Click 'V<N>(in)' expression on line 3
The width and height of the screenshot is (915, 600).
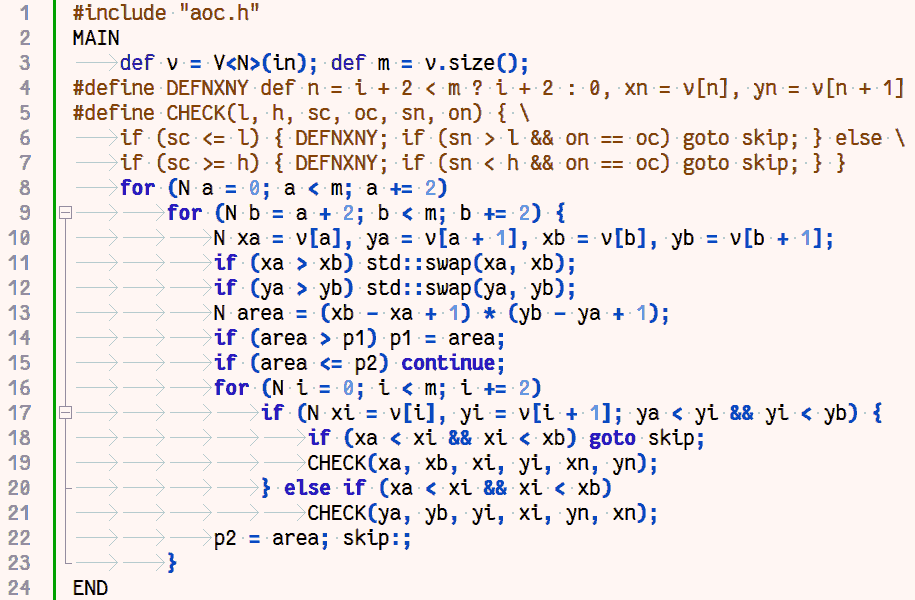(260, 63)
